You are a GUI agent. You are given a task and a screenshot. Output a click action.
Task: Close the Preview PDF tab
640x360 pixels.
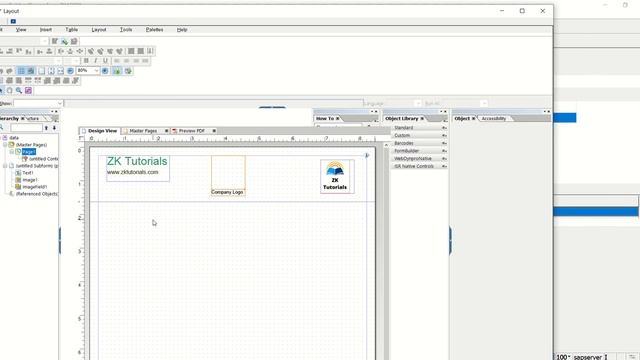pyautogui.click(x=214, y=131)
